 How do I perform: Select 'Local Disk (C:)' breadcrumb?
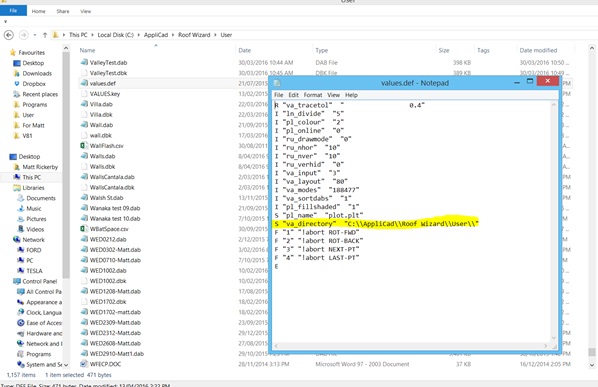[116, 35]
